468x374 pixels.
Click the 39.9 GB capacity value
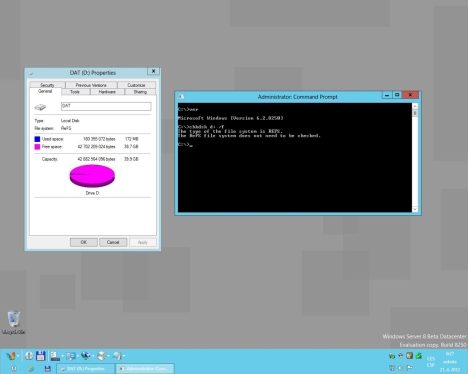tap(131, 159)
